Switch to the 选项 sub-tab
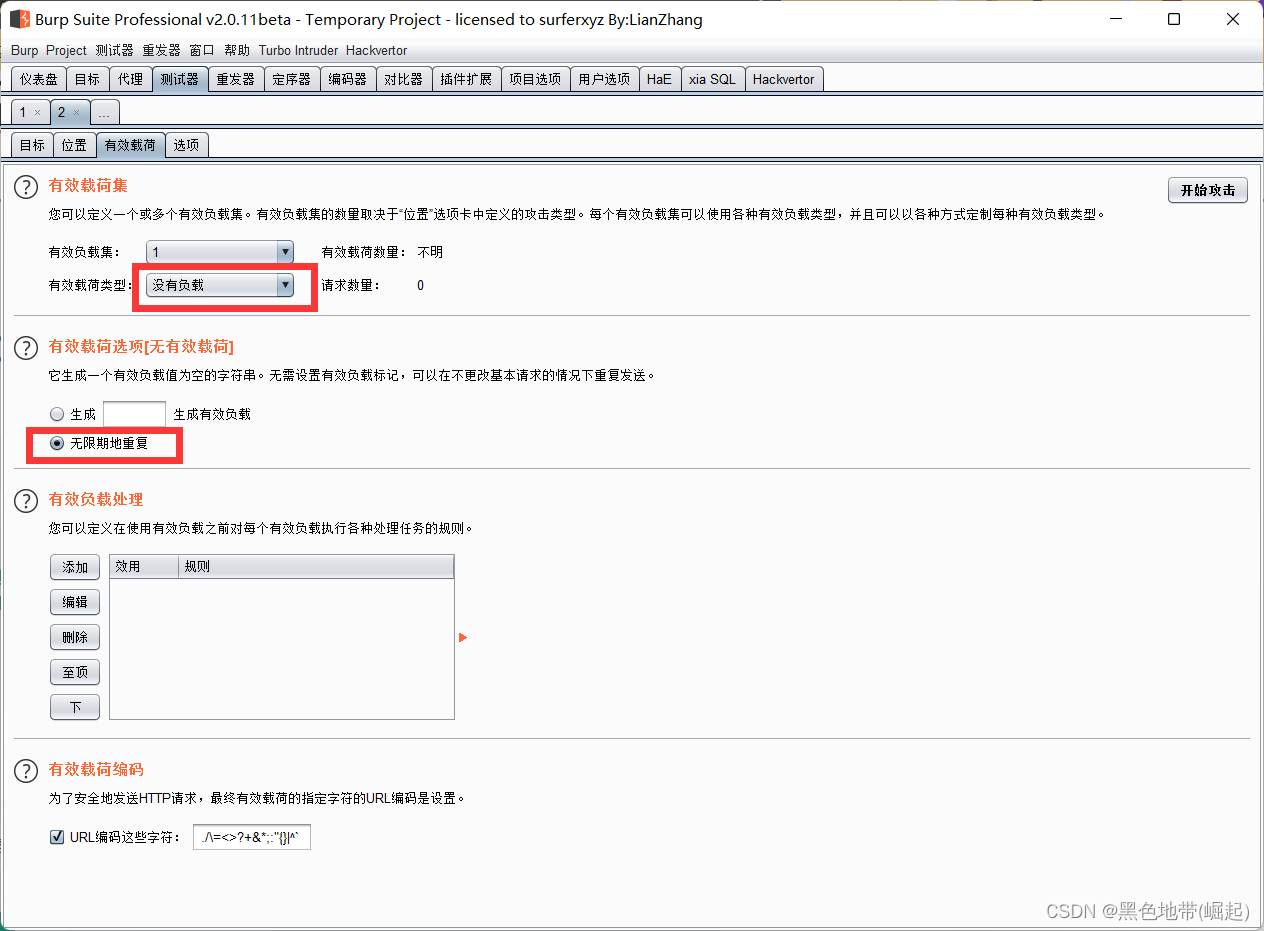 point(186,145)
